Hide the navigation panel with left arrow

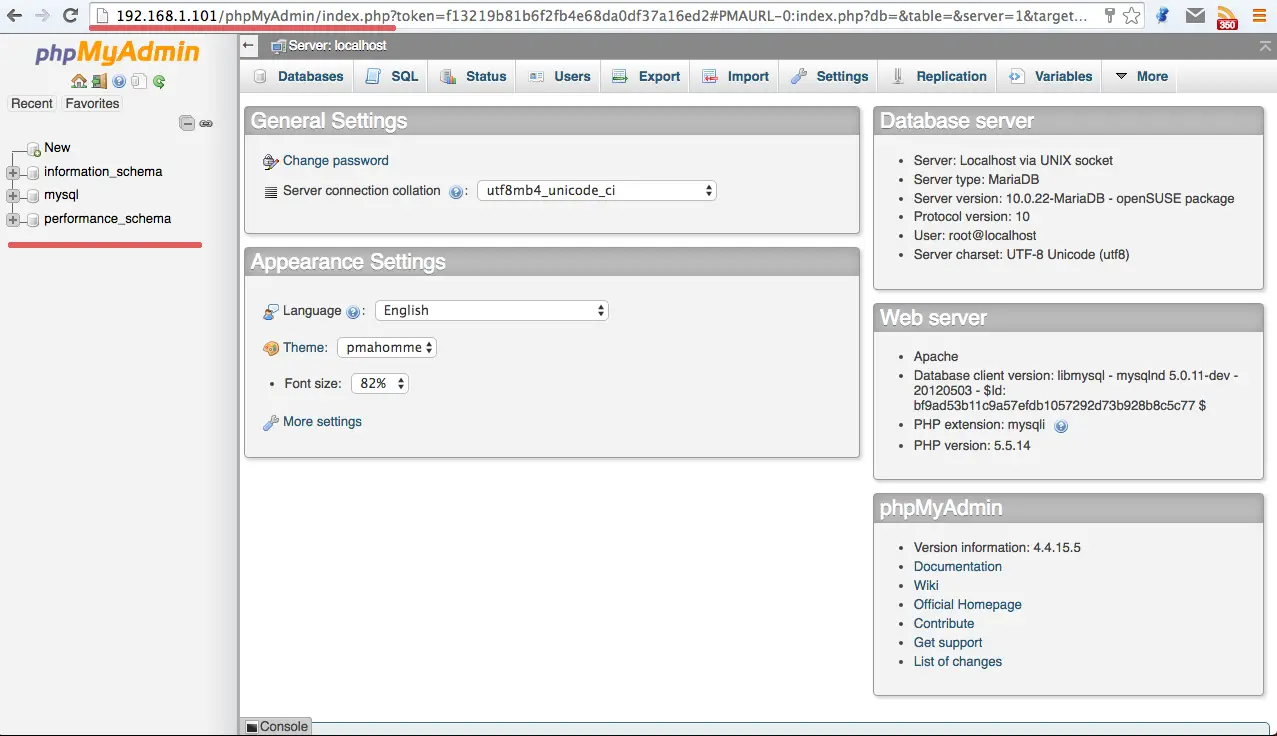tap(249, 45)
